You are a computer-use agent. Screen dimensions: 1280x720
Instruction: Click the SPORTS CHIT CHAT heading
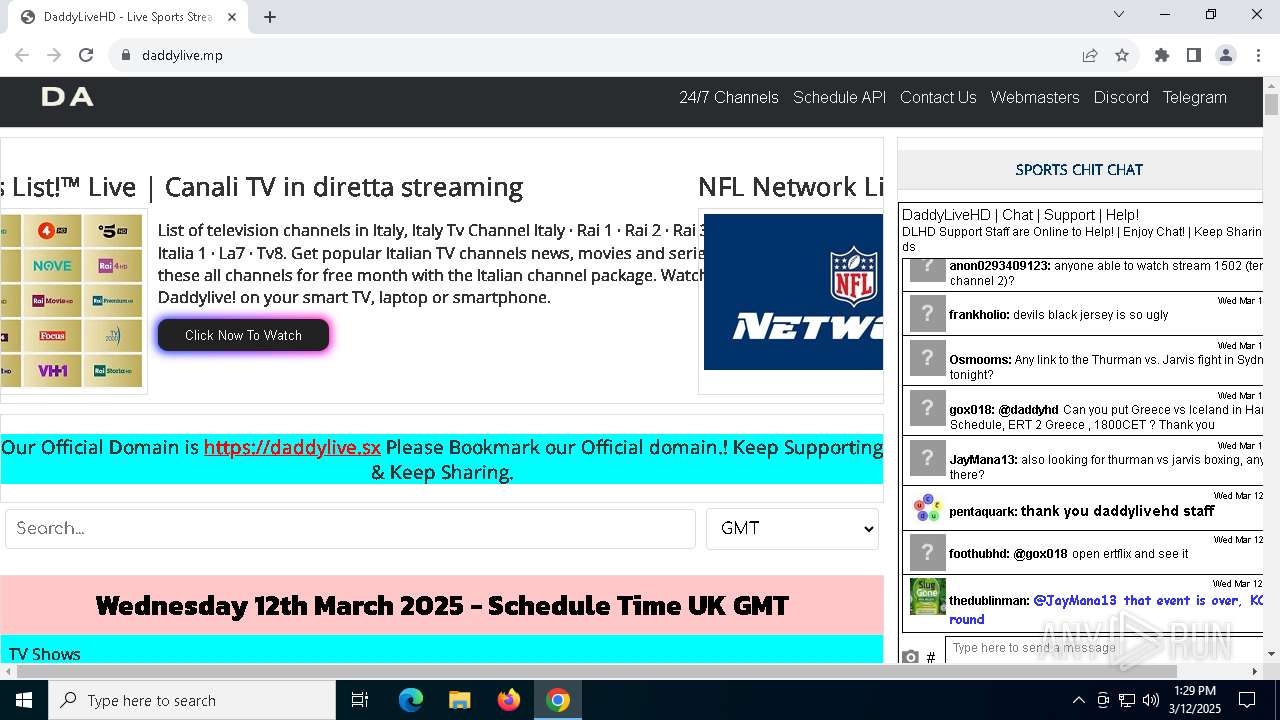tap(1079, 170)
